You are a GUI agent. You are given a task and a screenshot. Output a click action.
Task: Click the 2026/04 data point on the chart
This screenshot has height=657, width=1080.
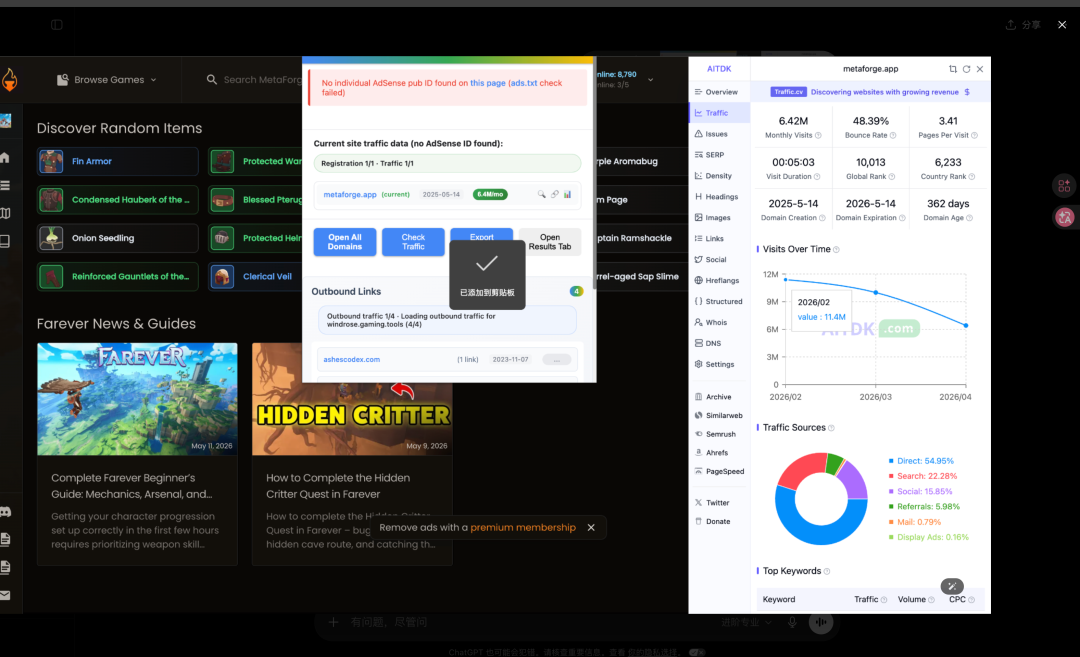tap(966, 325)
